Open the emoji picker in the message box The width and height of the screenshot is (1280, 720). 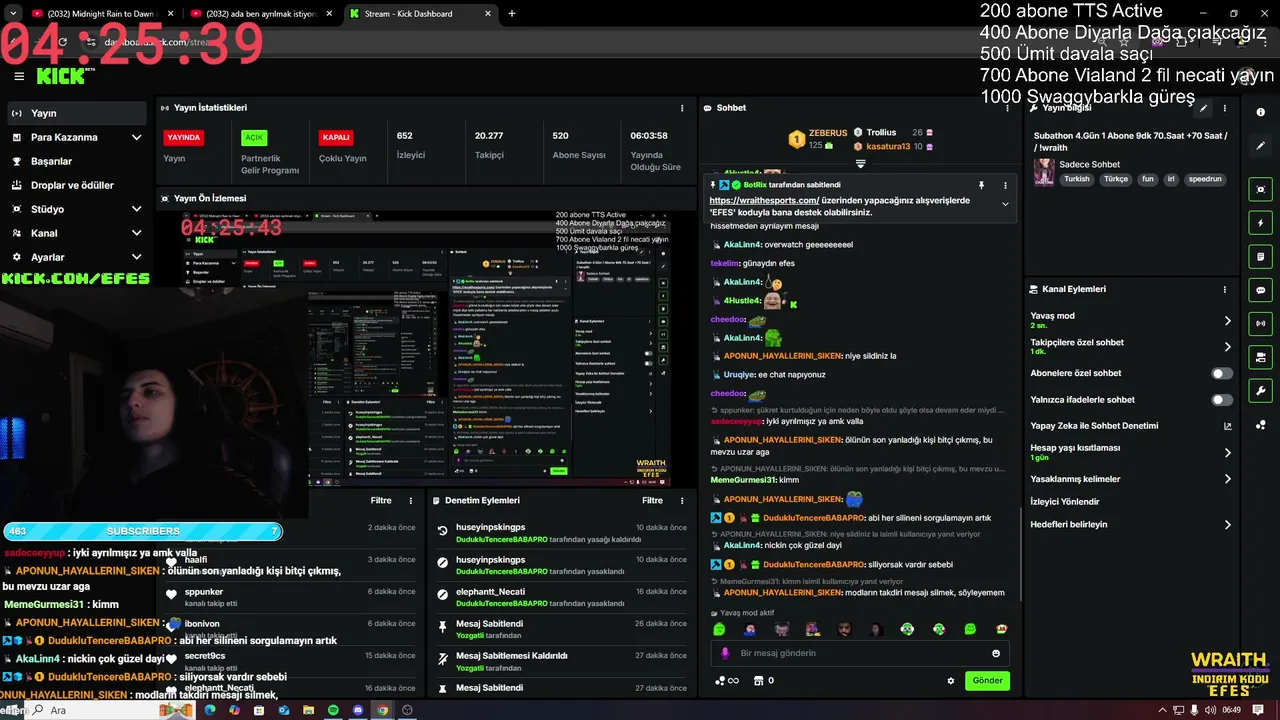click(x=996, y=653)
